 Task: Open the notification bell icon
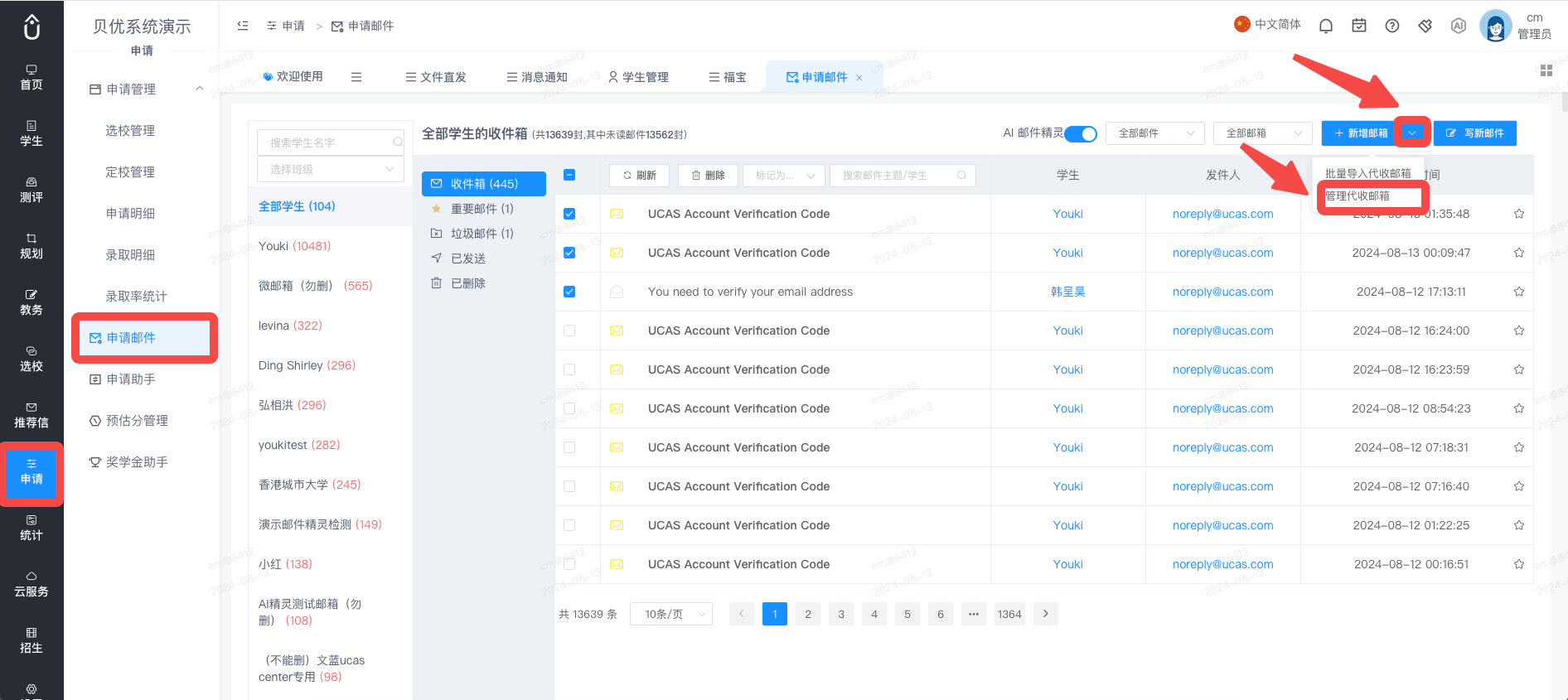(1326, 26)
